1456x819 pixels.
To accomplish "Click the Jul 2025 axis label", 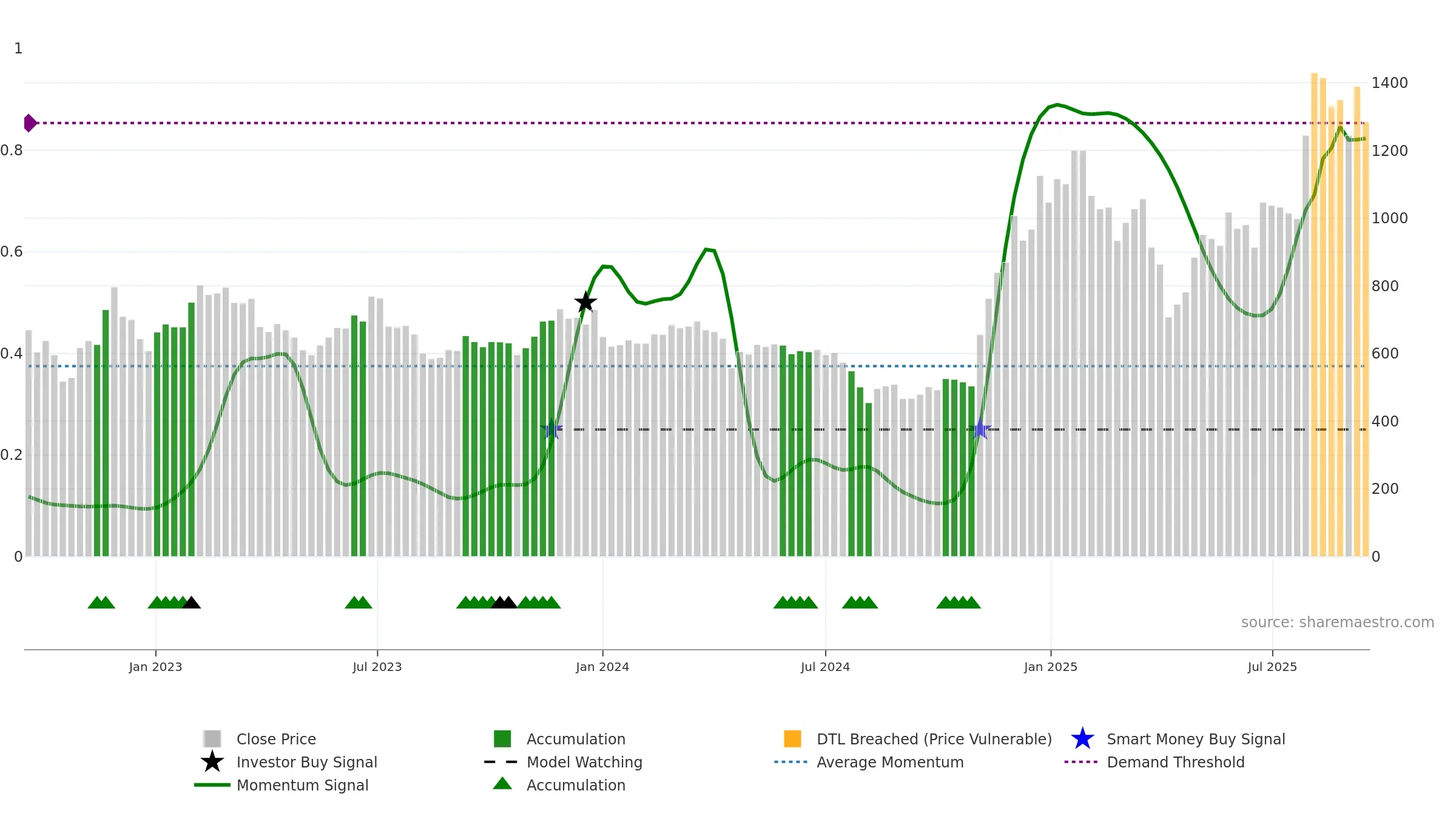I will [1272, 667].
